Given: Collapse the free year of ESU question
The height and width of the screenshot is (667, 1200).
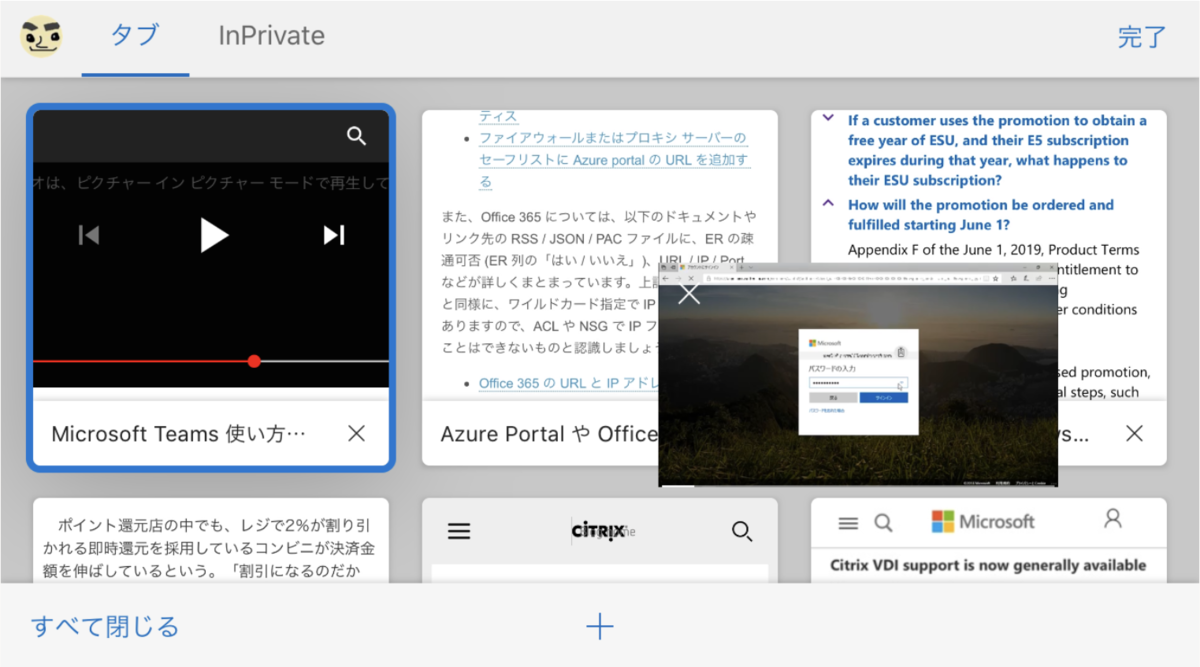Looking at the screenshot, I should (x=828, y=118).
